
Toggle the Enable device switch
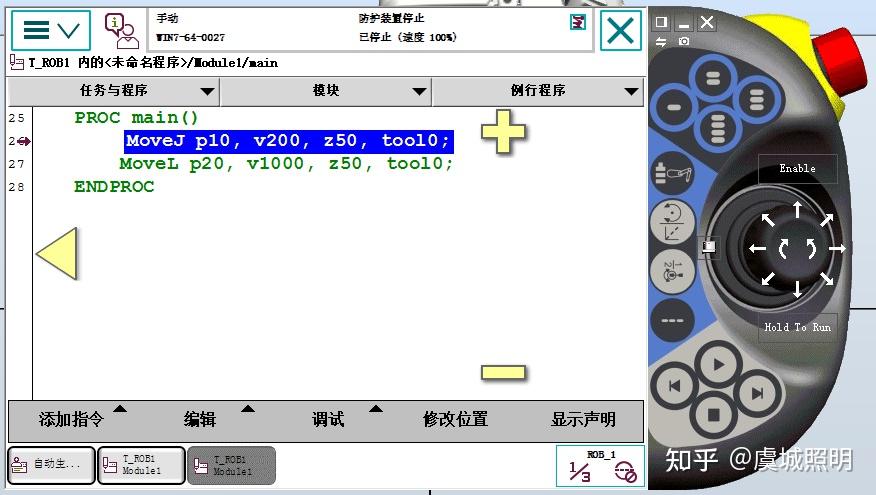coord(797,168)
